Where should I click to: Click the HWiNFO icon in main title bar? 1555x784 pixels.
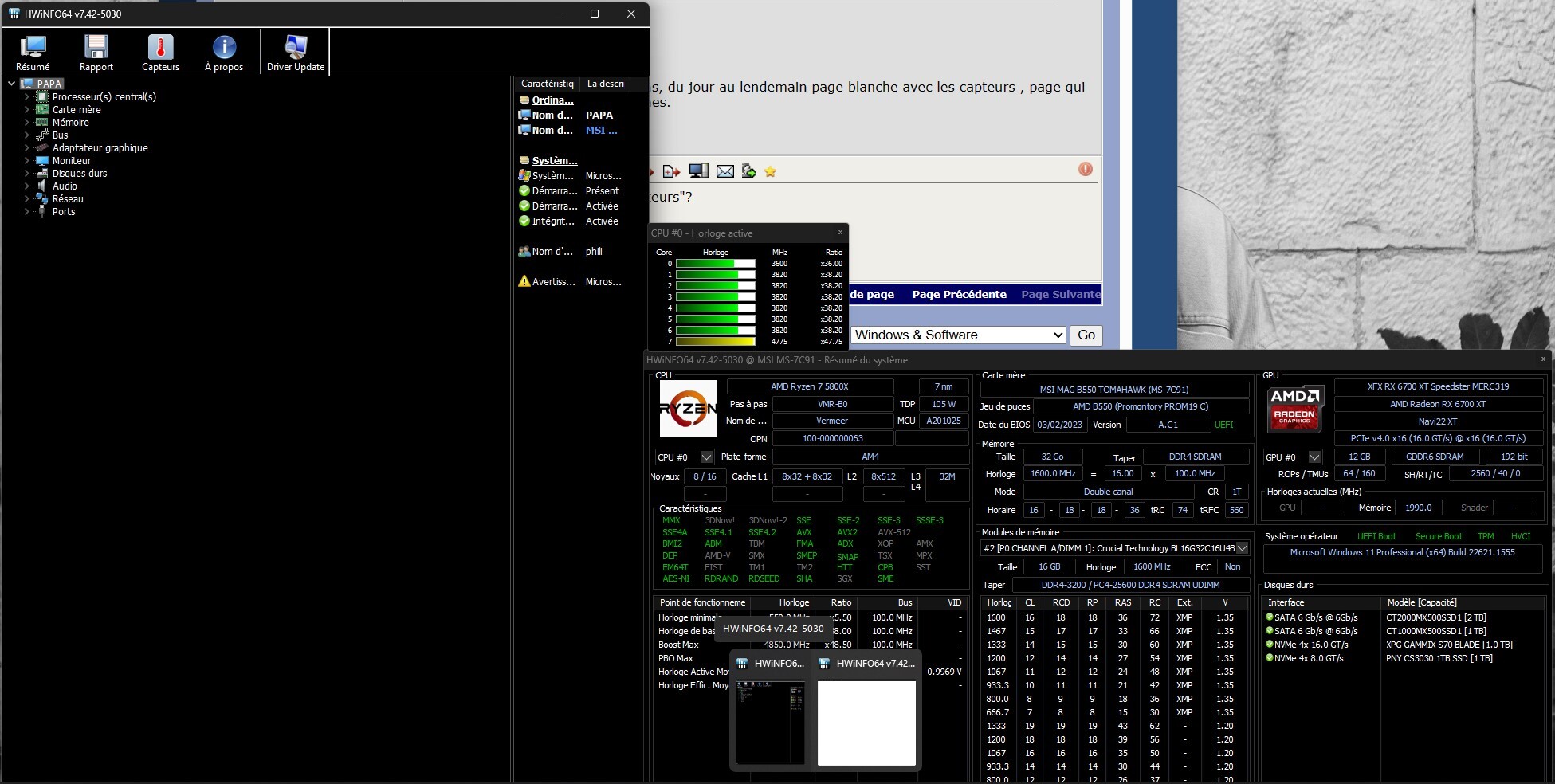pos(14,14)
